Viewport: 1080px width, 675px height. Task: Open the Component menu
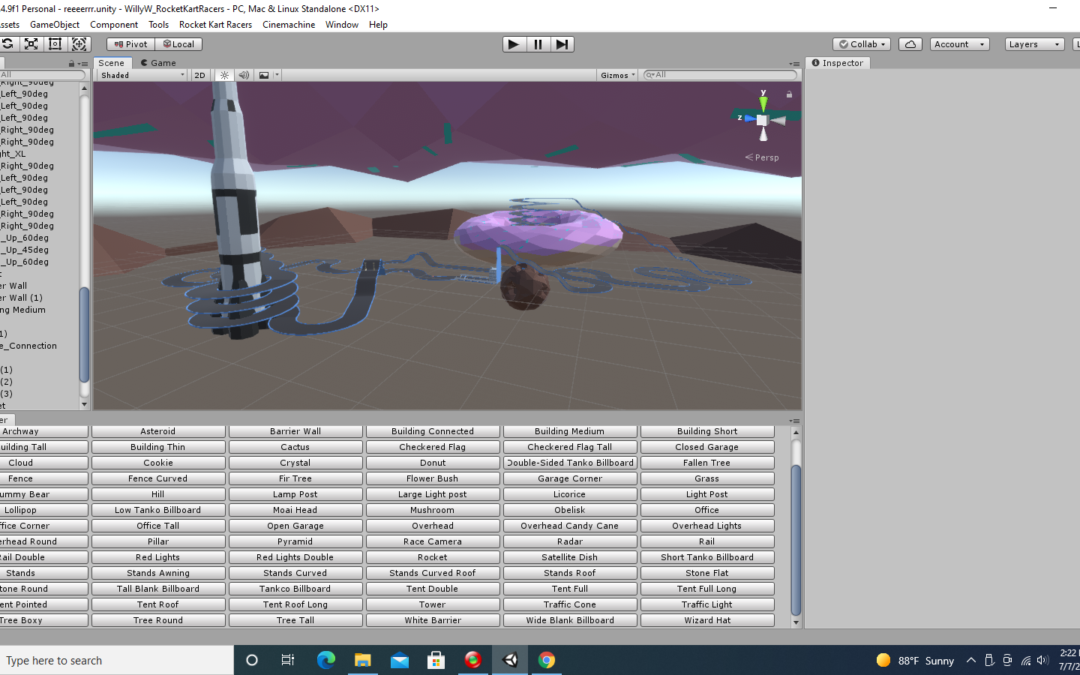pyautogui.click(x=114, y=25)
